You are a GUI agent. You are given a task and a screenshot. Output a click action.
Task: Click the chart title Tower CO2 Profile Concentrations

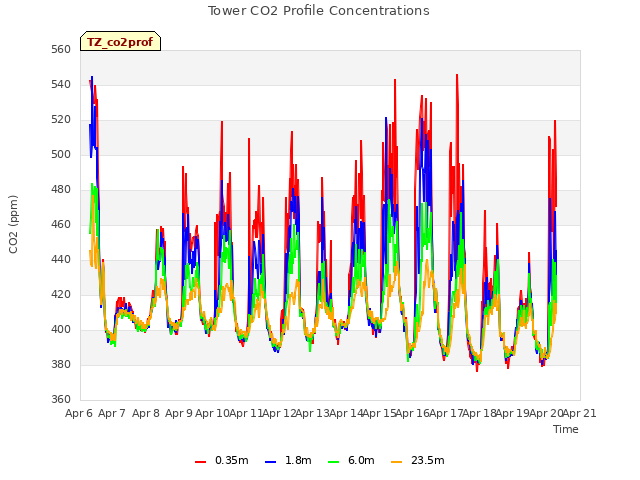318,11
